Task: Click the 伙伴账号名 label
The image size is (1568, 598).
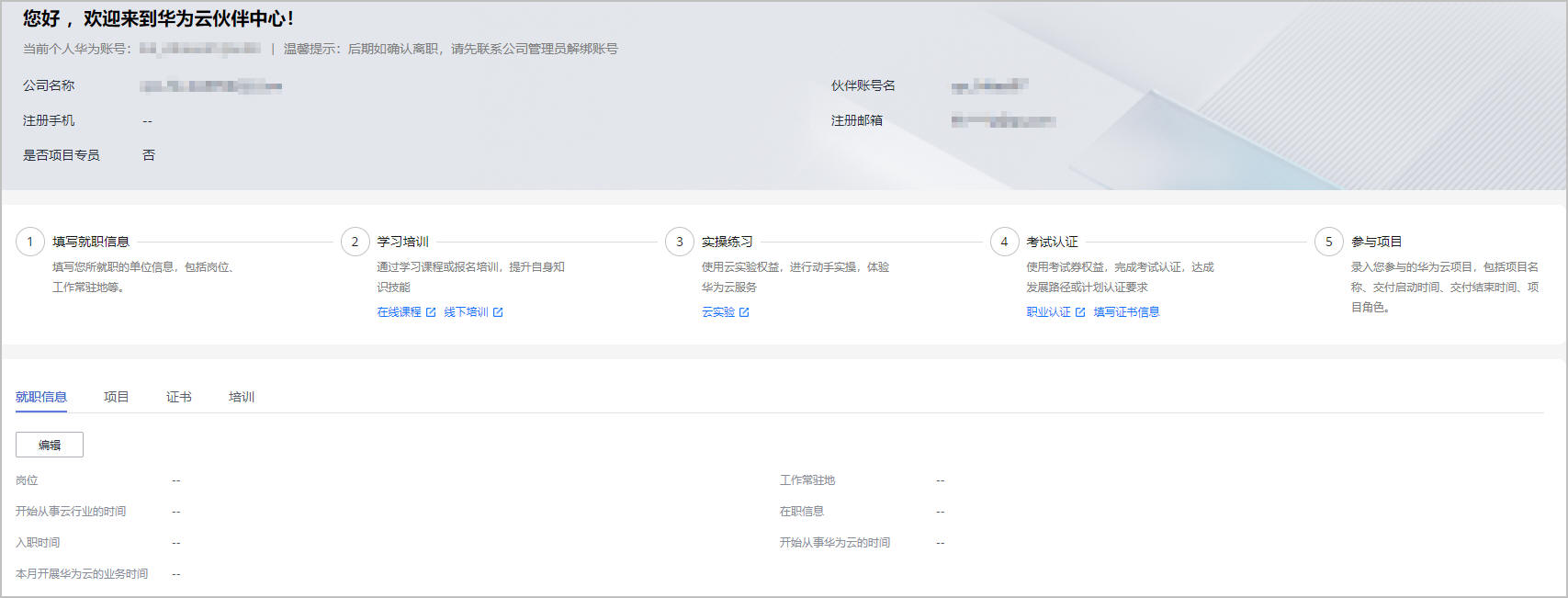Action: (863, 85)
